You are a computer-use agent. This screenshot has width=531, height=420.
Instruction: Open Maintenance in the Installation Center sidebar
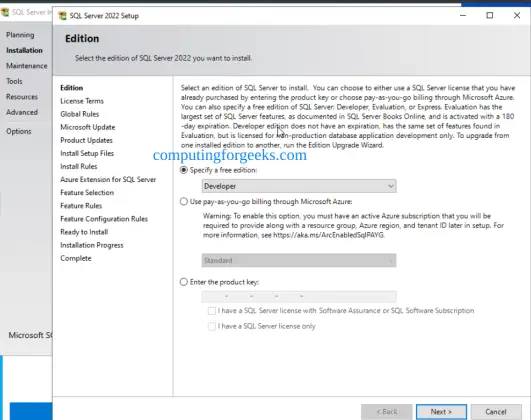[x=27, y=66]
